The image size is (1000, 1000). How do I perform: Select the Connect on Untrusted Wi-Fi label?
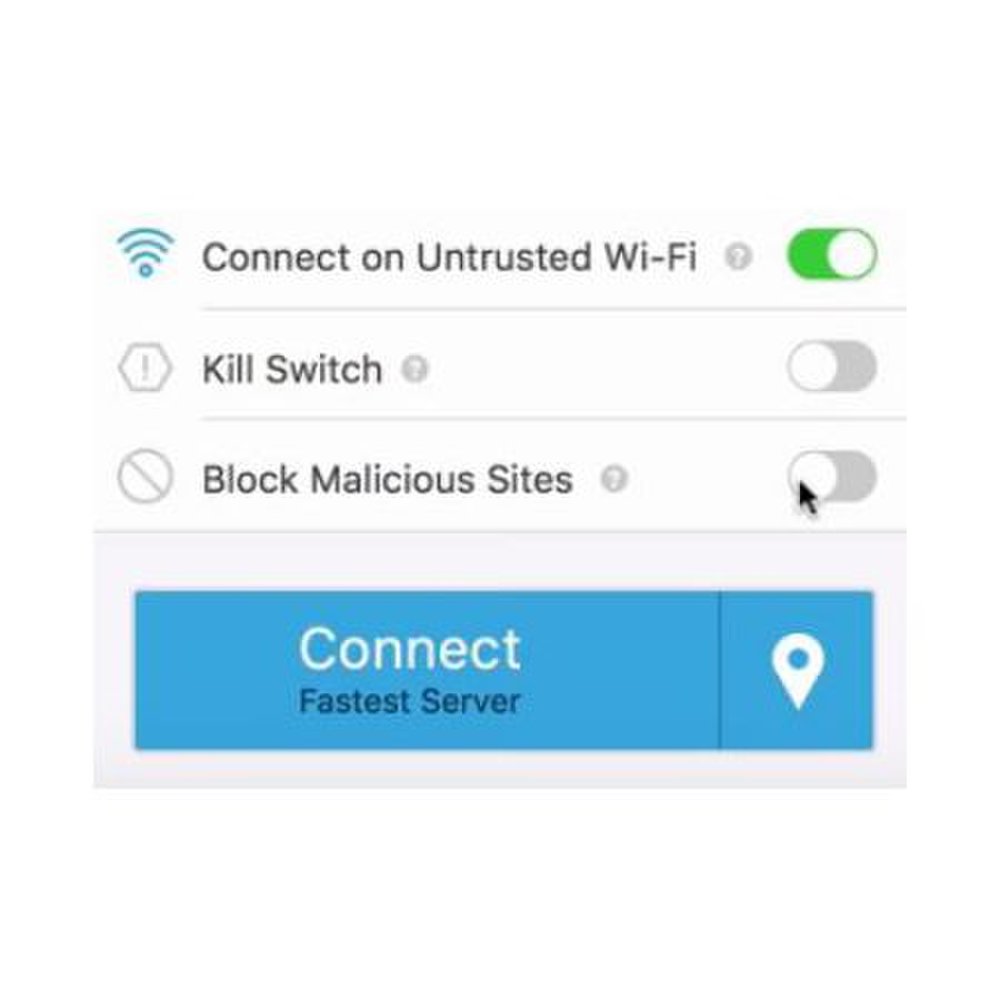point(450,257)
